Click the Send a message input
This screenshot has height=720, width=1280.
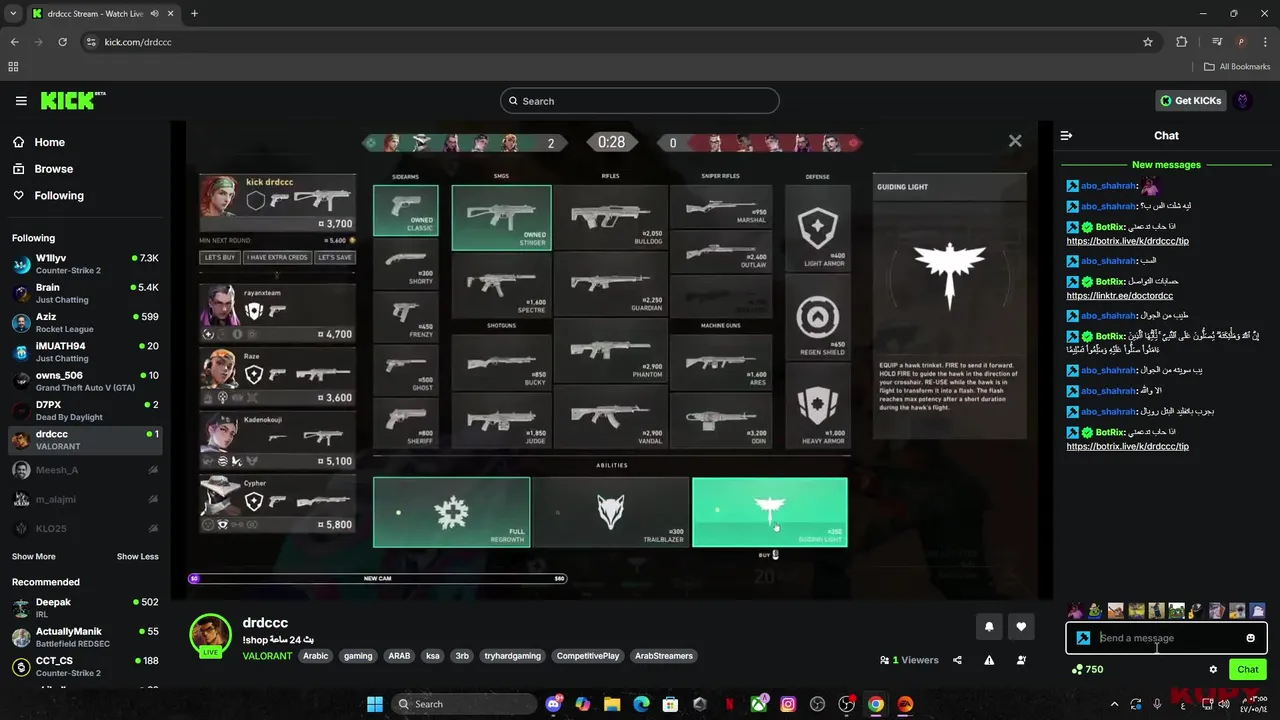point(1166,638)
